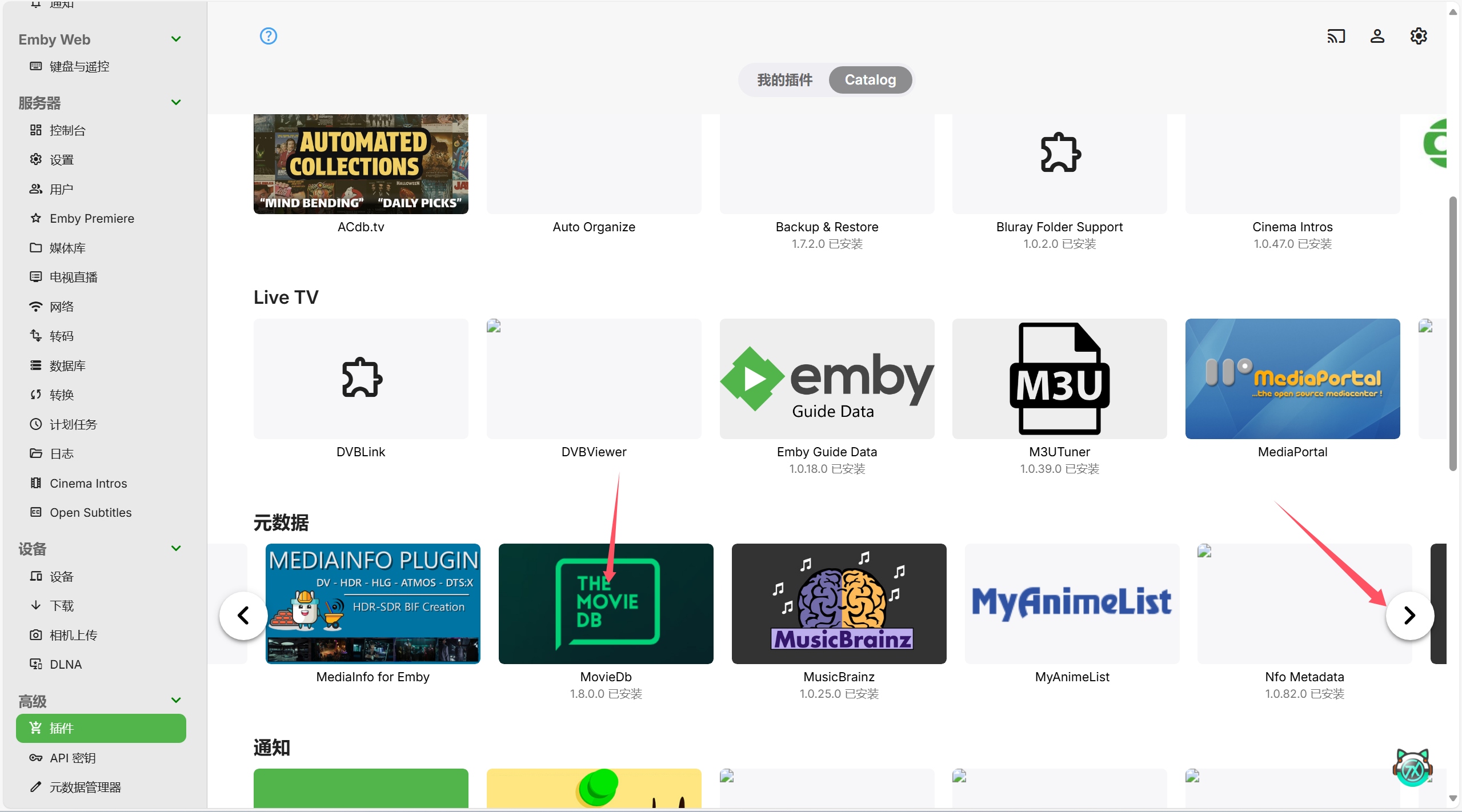Open API Keys (API 密钥) sidebar item
This screenshot has height=812, width=1462.
coord(72,758)
